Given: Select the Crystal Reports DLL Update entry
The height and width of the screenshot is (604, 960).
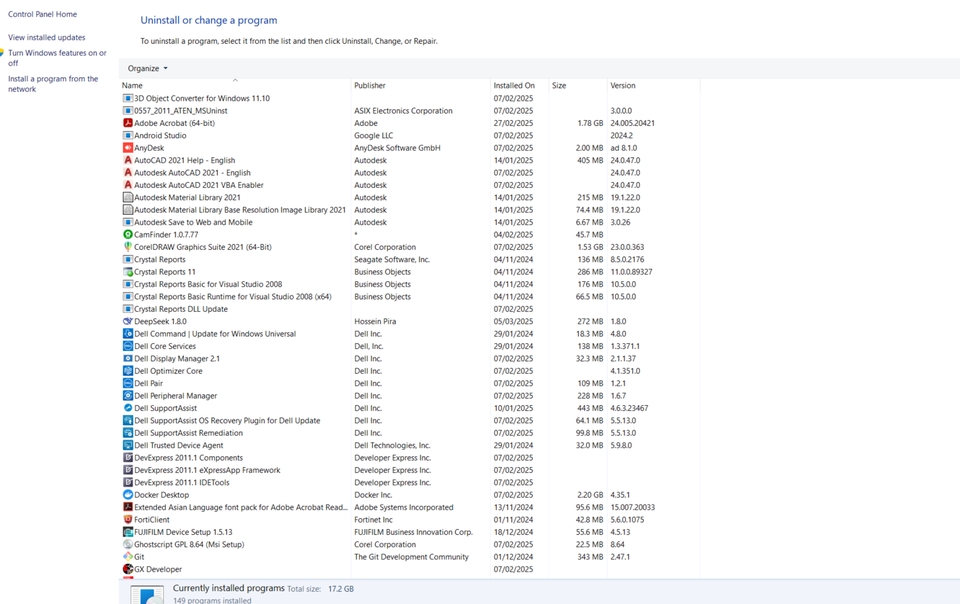Looking at the screenshot, I should [x=181, y=309].
